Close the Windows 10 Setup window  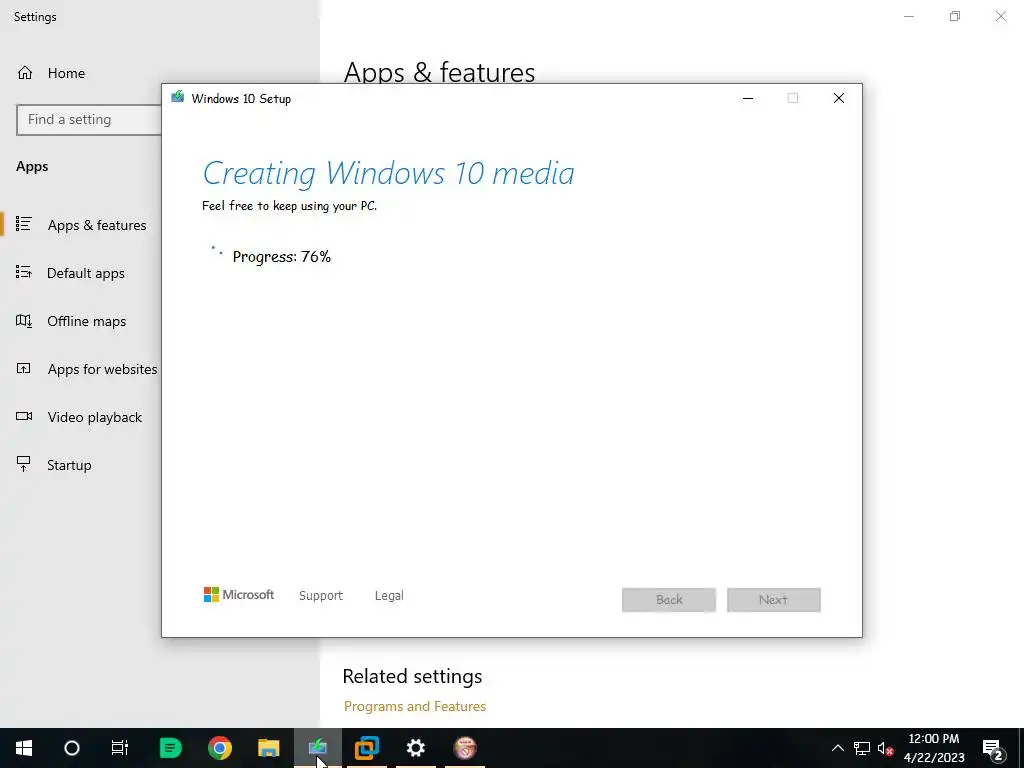click(x=839, y=98)
